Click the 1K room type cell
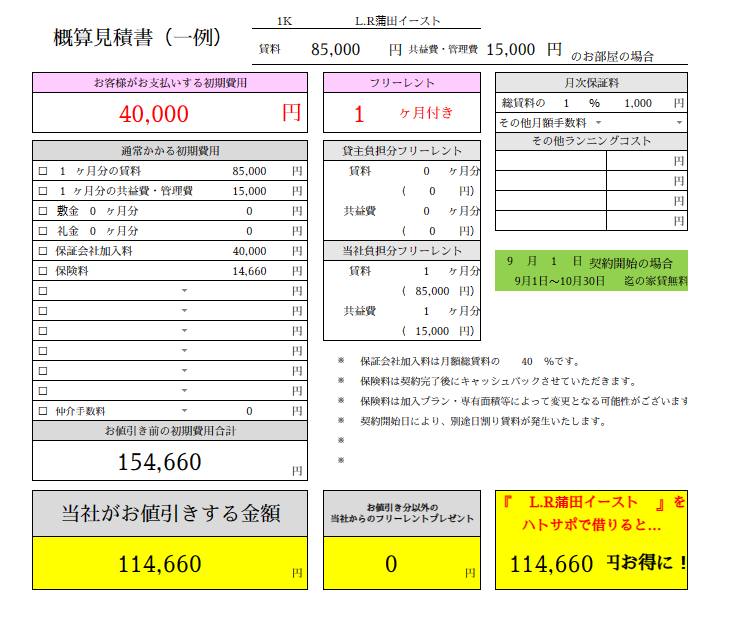The width and height of the screenshot is (731, 619). tap(284, 21)
